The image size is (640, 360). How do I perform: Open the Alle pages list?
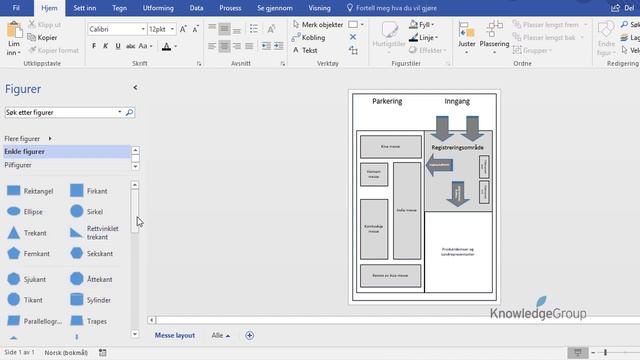[221, 335]
